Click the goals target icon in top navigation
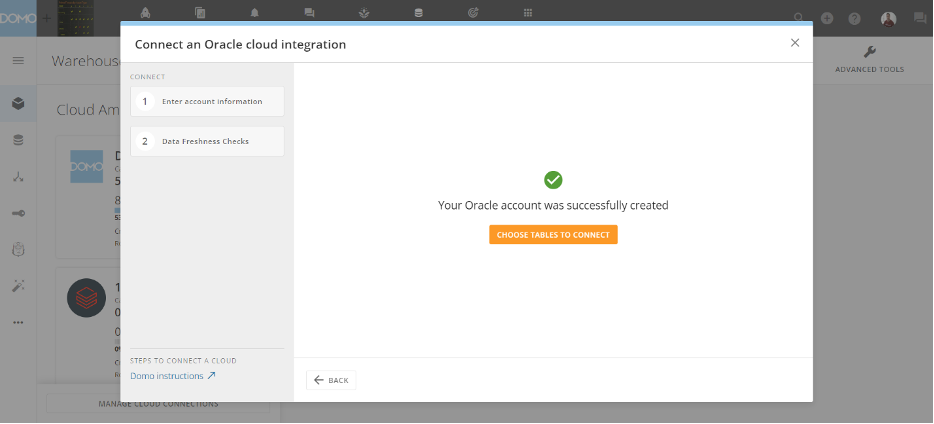Viewport: 934px width, 424px height. click(x=473, y=13)
